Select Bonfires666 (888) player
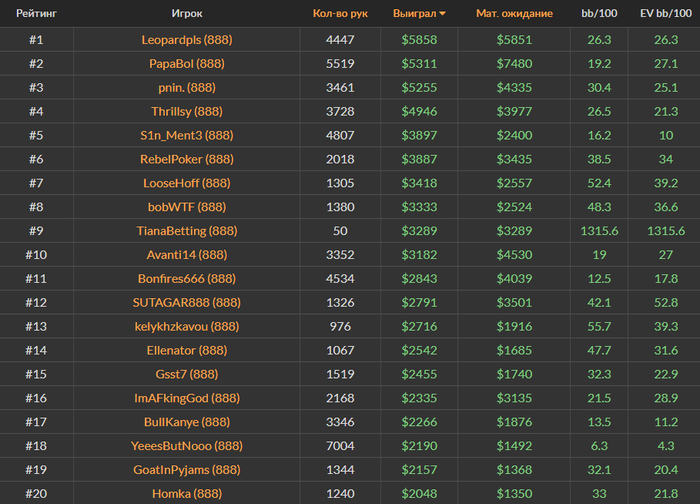 187,278
